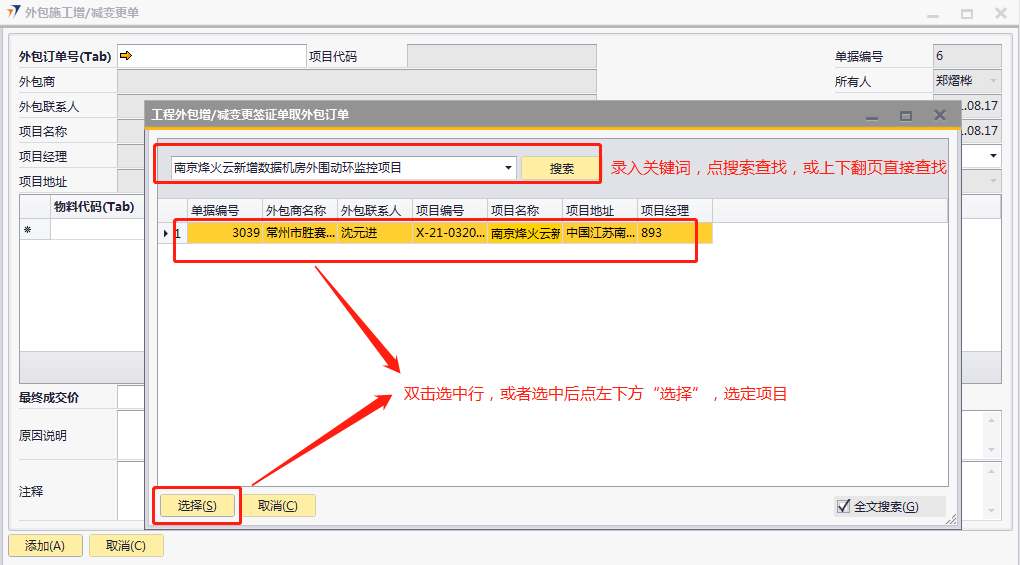Click the app logo in the title bar
This screenshot has height=565, width=1020.
tap(13, 13)
